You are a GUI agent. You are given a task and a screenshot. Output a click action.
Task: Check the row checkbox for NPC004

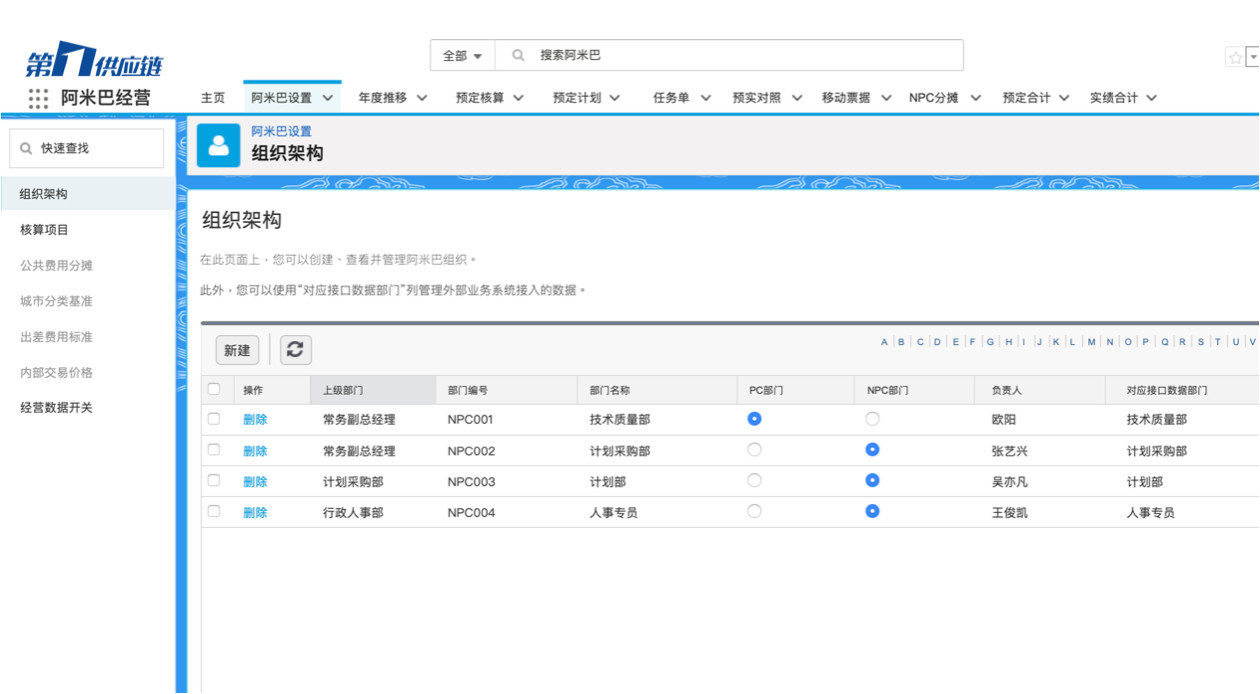coord(213,512)
